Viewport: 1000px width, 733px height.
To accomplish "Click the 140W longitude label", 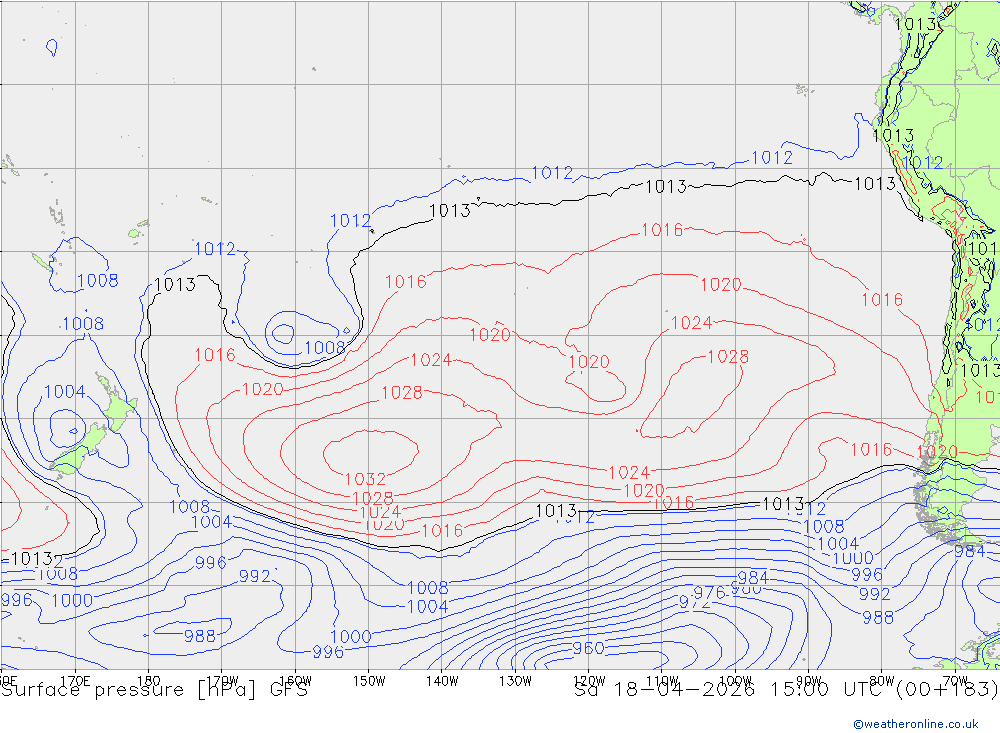I will pyautogui.click(x=442, y=681).
